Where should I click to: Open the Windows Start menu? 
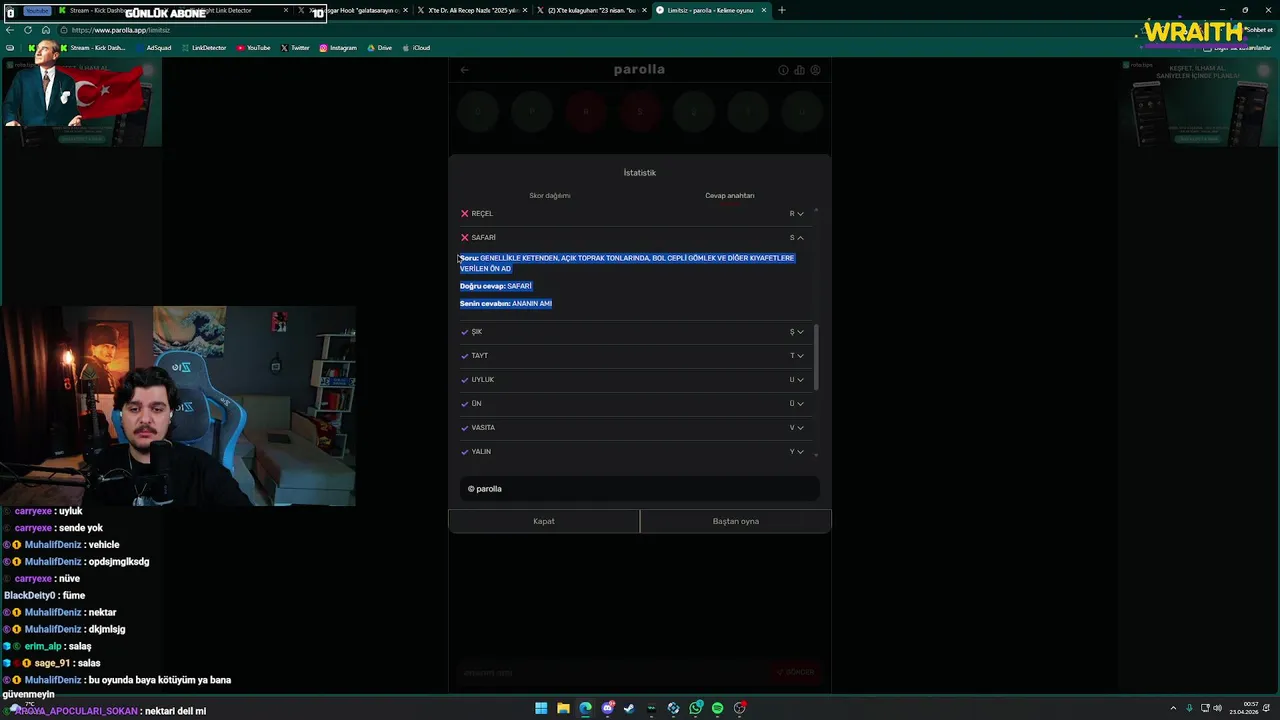click(541, 708)
